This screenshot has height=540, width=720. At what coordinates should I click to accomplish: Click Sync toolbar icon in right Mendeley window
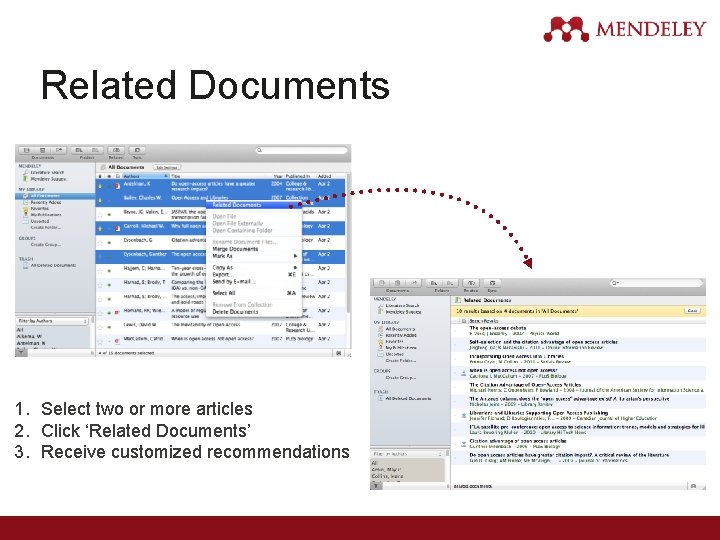pos(492,283)
